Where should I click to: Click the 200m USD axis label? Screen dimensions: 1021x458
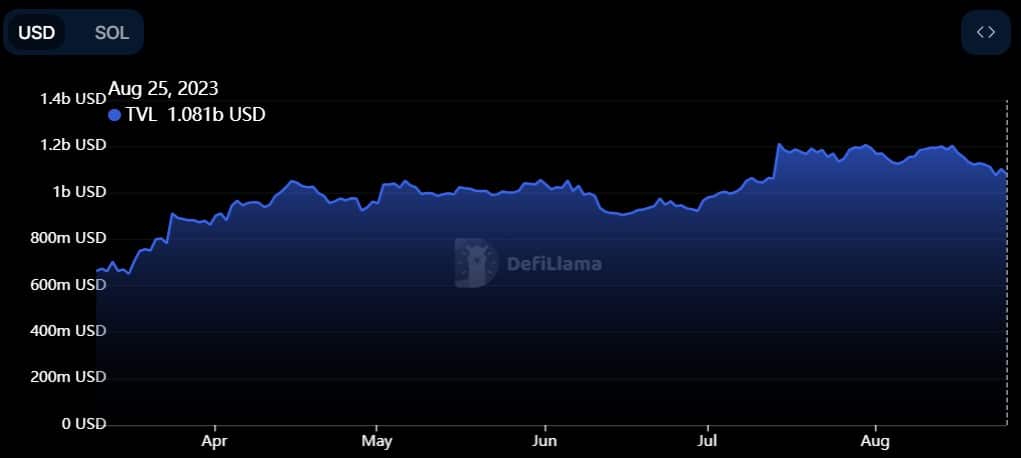69,378
